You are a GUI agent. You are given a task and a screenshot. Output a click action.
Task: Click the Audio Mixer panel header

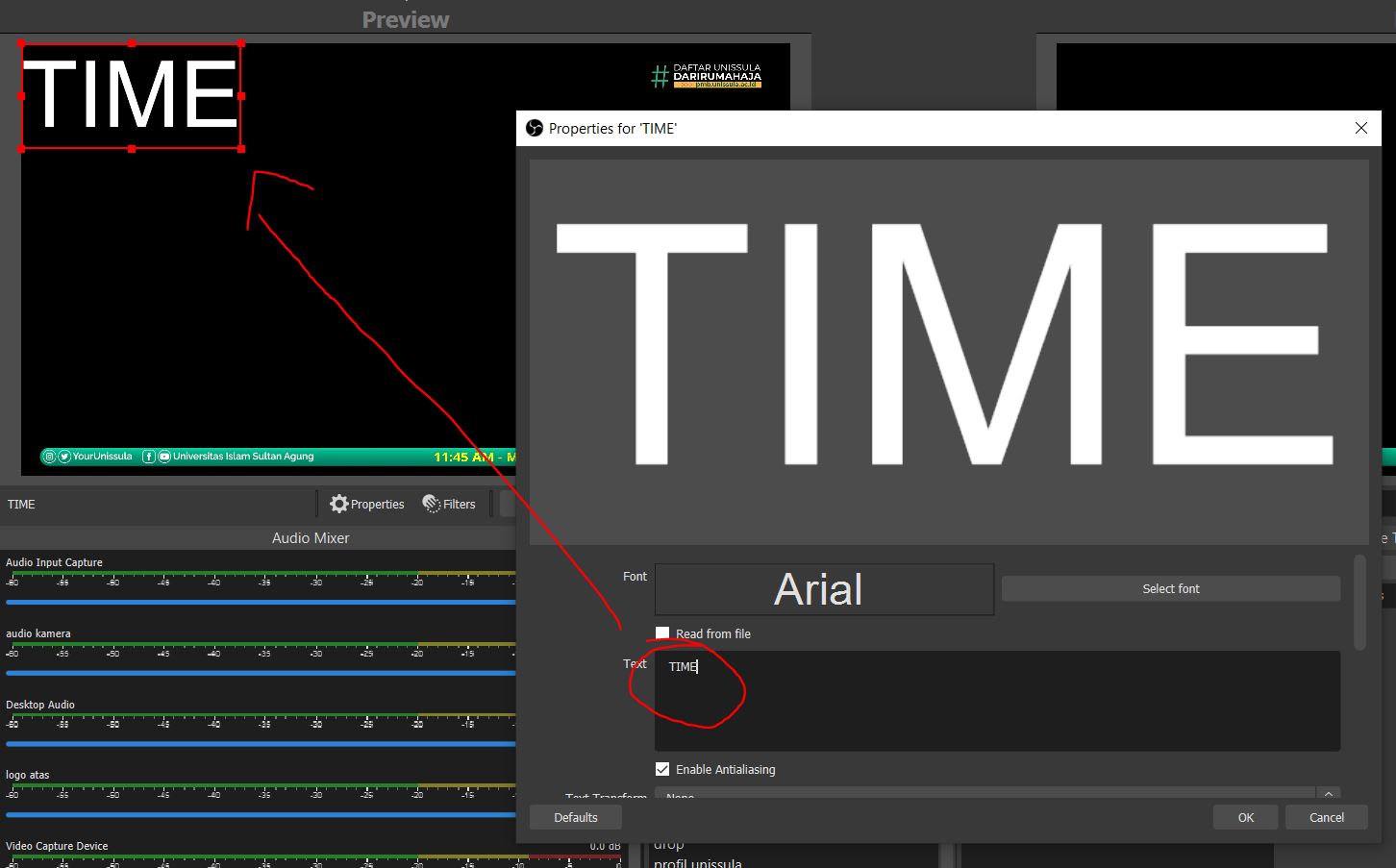[310, 537]
